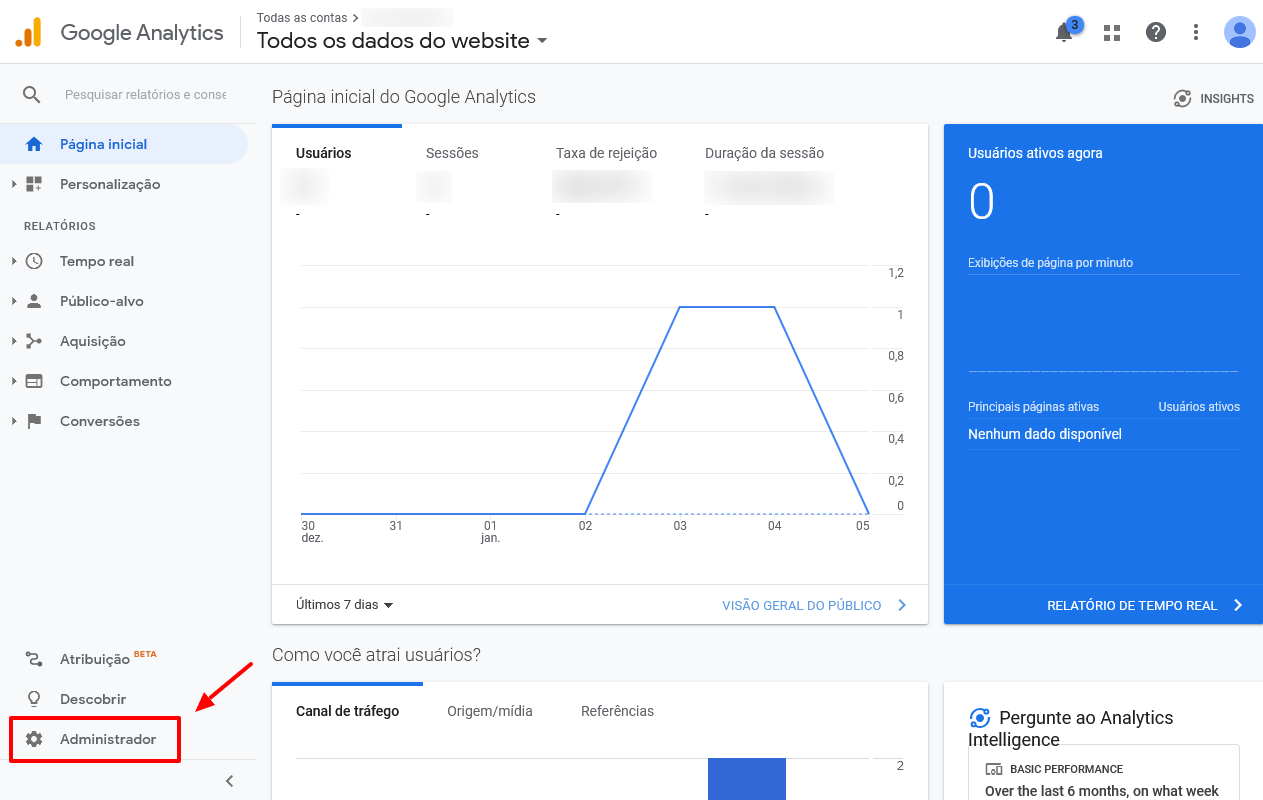
Task: Open the Todos os dados do website dropdown
Action: 403,41
